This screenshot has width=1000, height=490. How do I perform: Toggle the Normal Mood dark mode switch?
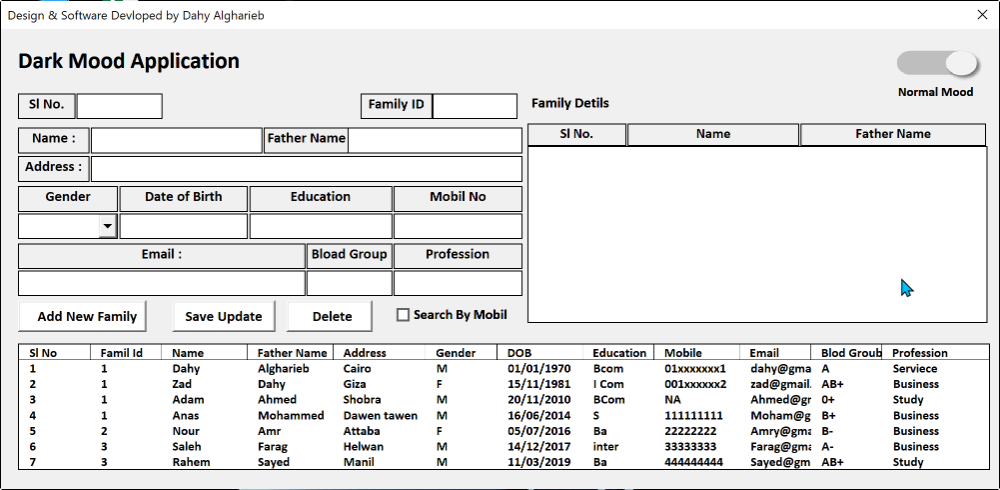coord(937,63)
